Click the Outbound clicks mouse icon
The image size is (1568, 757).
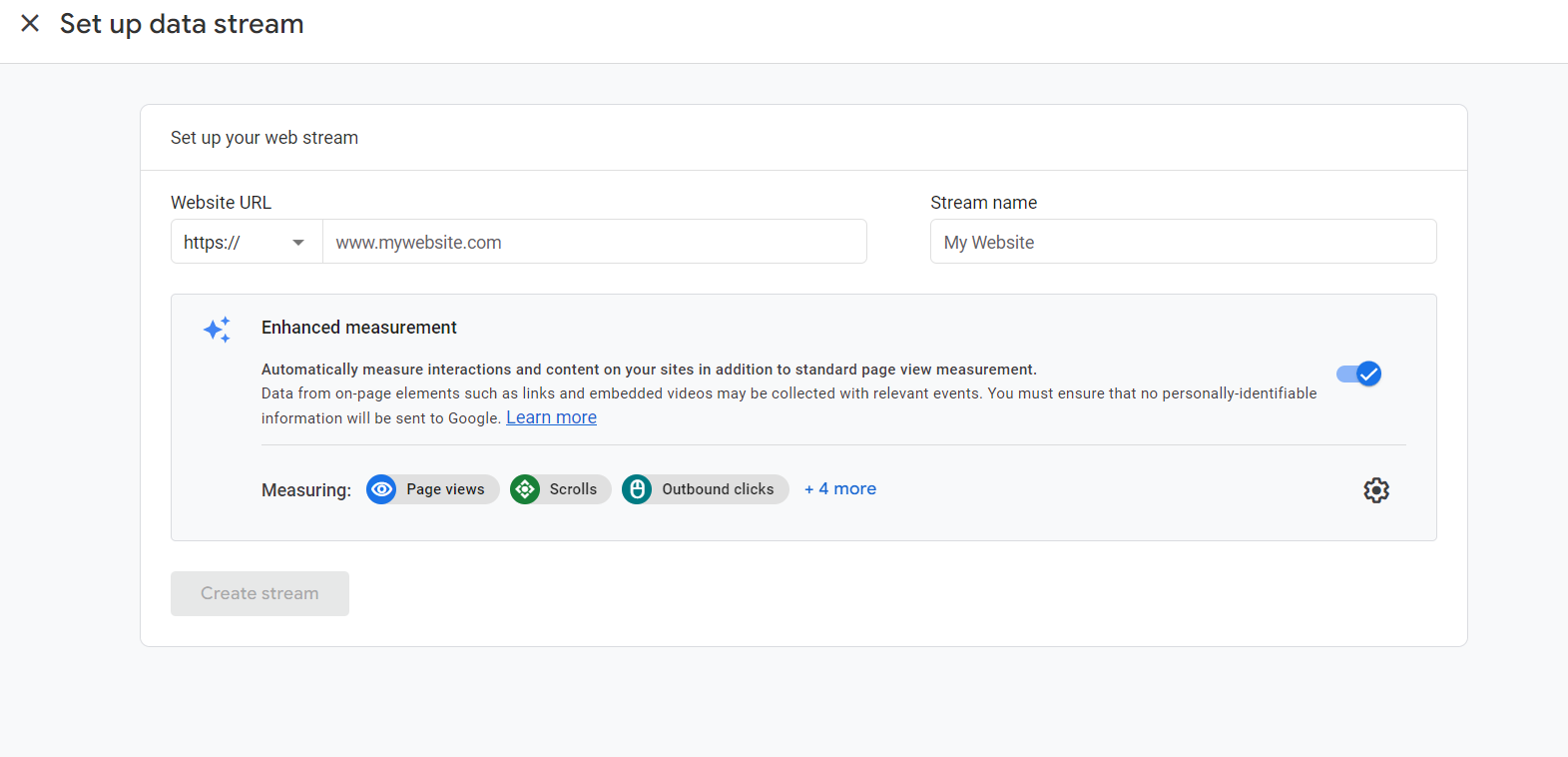point(637,489)
